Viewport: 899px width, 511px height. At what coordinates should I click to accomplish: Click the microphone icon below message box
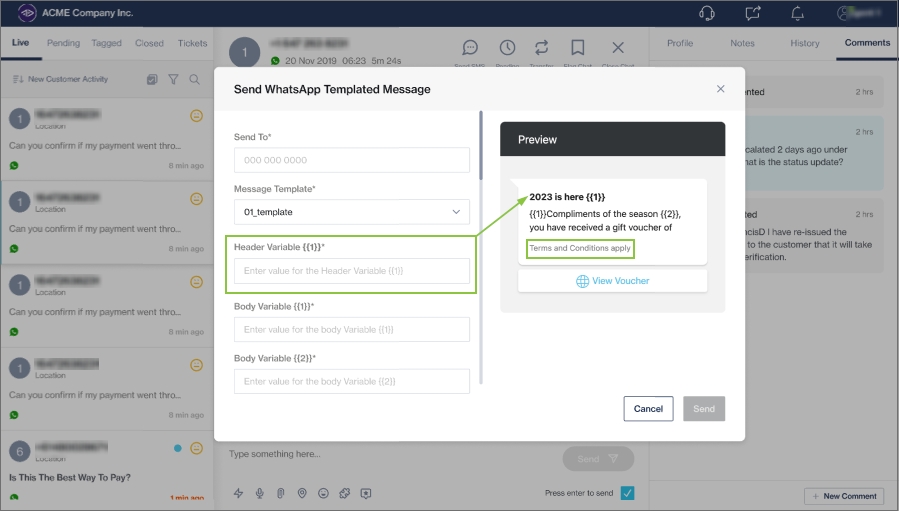click(259, 493)
